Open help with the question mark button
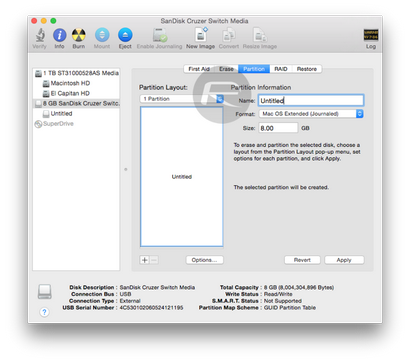 [44, 312]
